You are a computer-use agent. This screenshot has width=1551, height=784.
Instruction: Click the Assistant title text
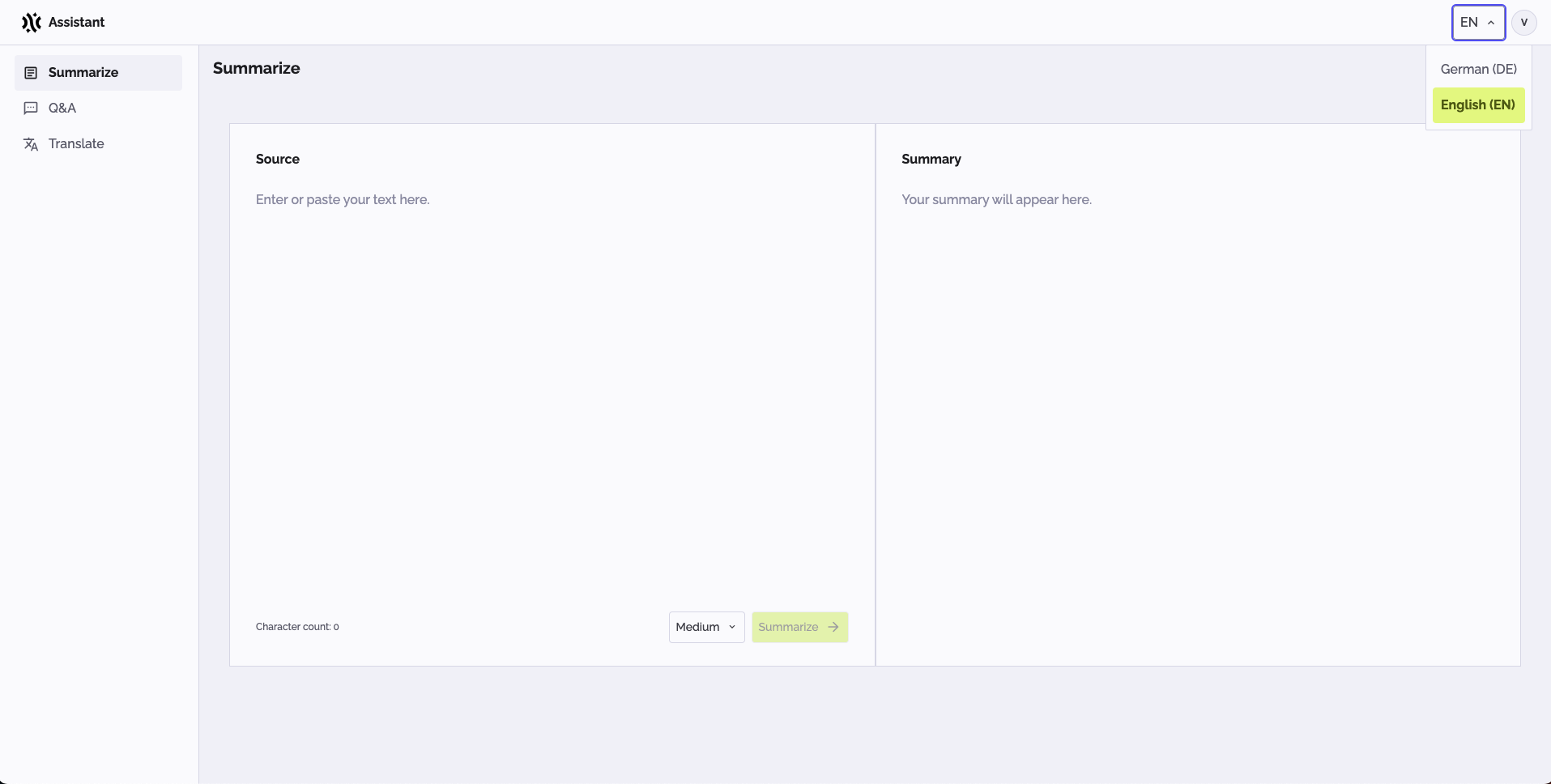coord(76,23)
